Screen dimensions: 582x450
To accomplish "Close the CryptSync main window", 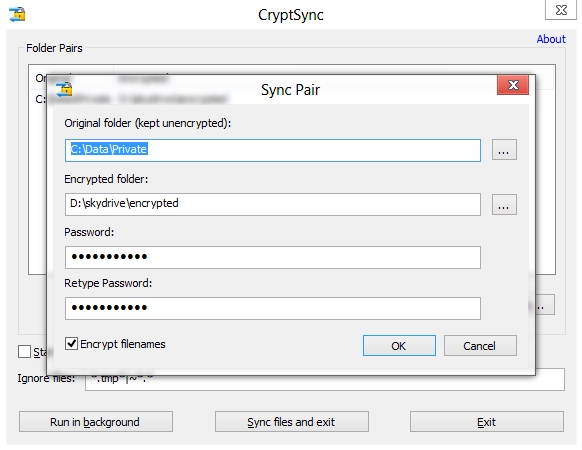I will (561, 10).
